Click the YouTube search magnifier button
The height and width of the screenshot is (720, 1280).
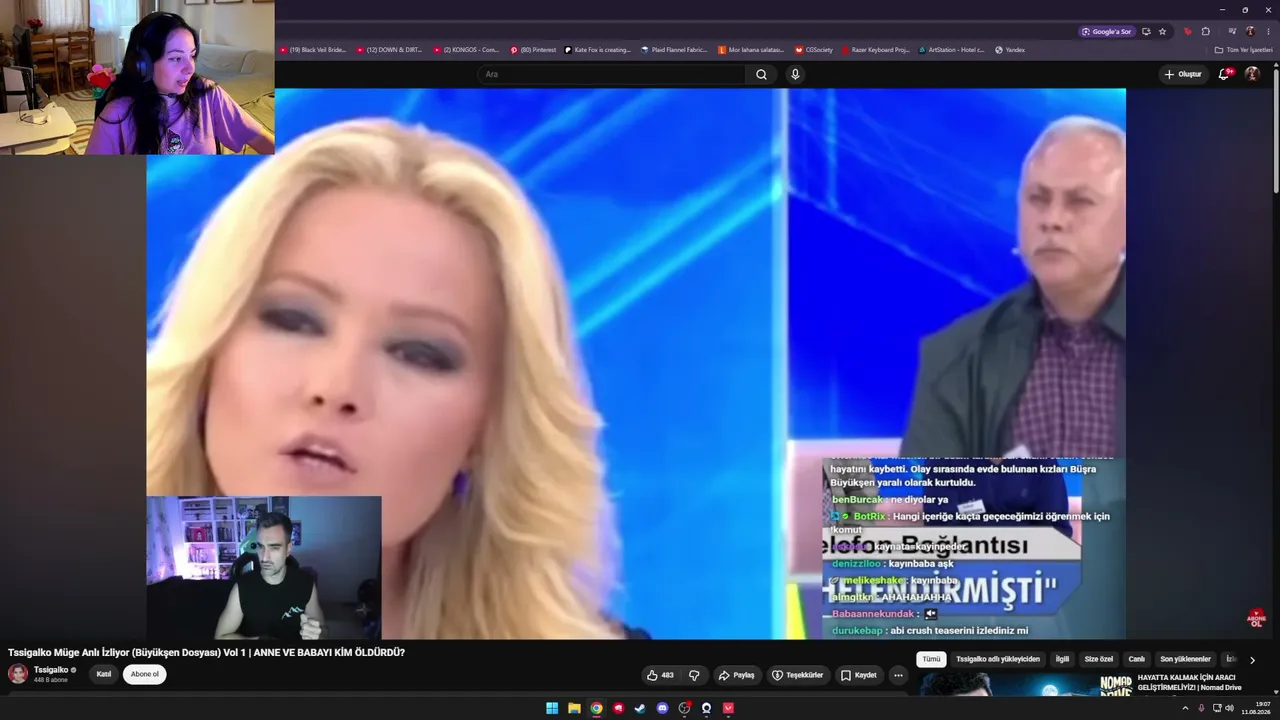coord(761,74)
